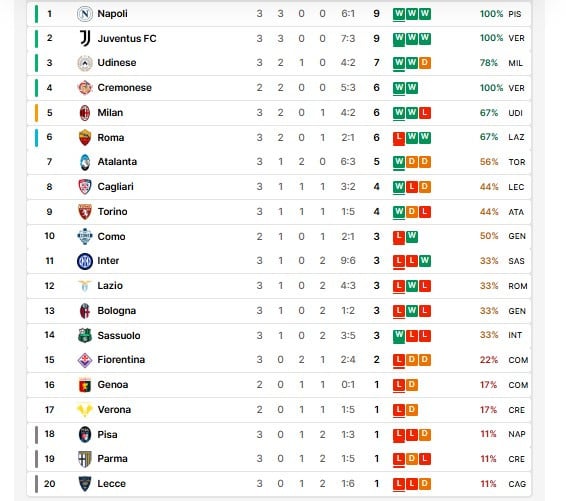Screen dimensions: 566x501
Task: Open Cremonese team name link
Action: (125, 88)
